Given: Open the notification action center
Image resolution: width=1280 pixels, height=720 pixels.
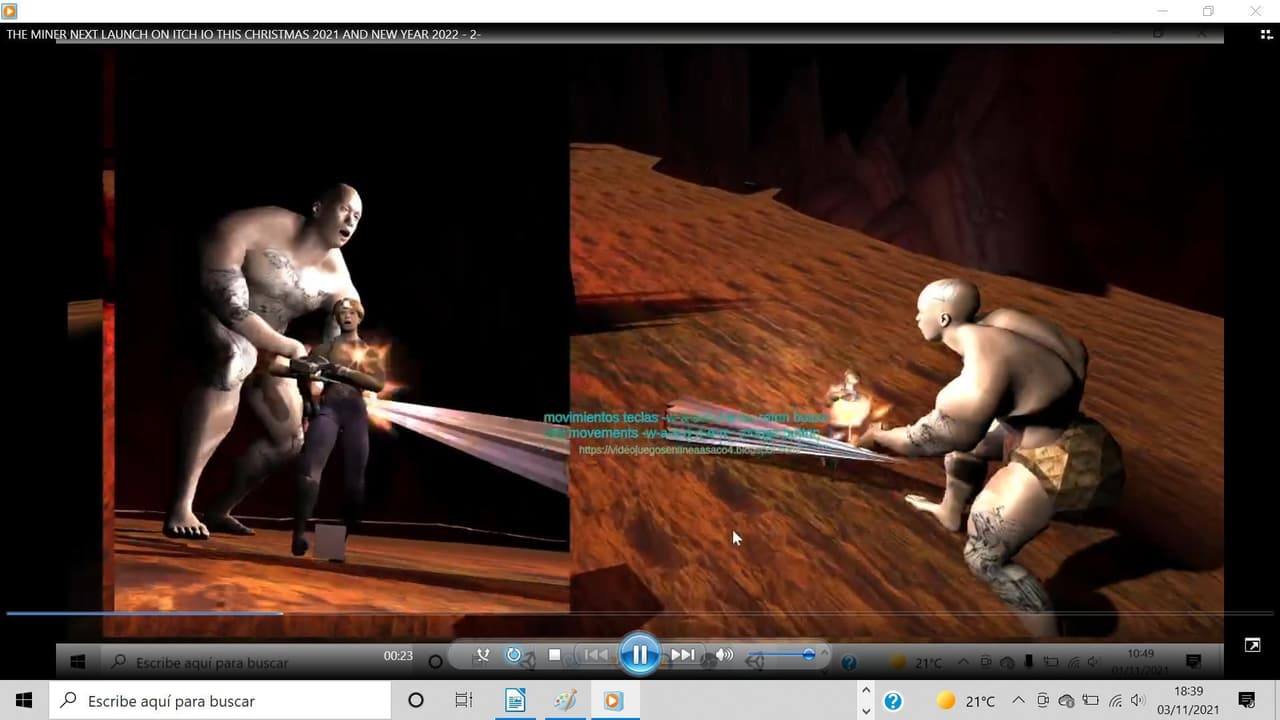Looking at the screenshot, I should pos(1246,701).
